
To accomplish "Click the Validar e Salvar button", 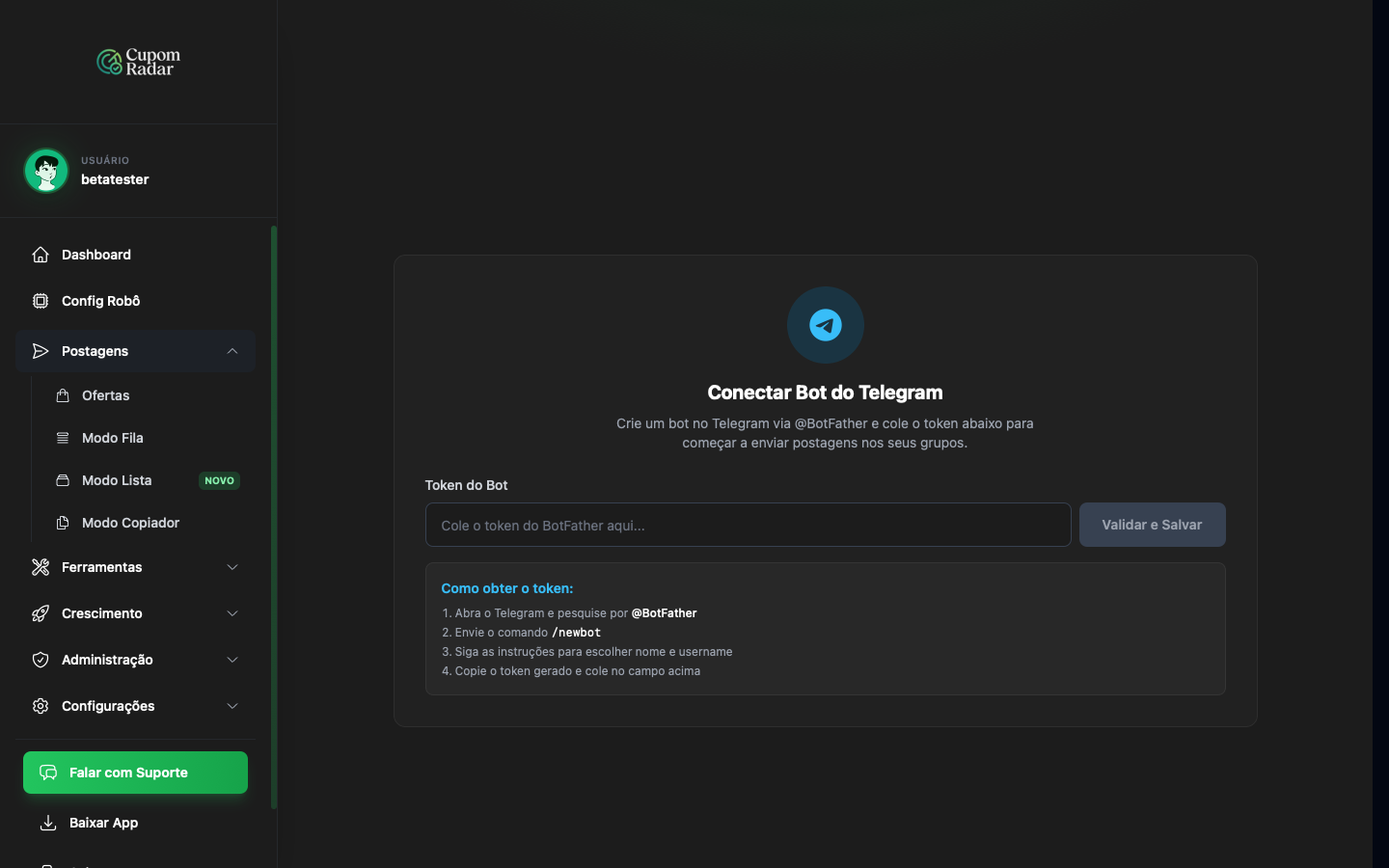I will click(1153, 525).
